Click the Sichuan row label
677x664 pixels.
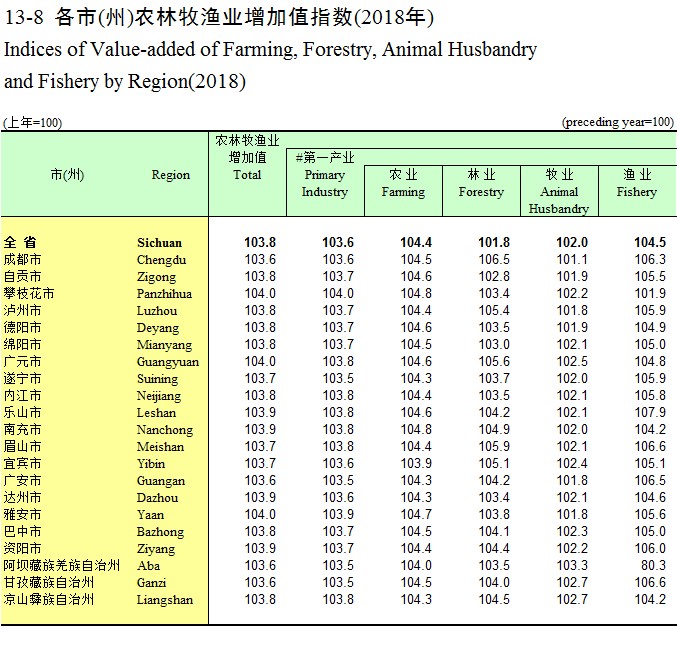[x=159, y=243]
